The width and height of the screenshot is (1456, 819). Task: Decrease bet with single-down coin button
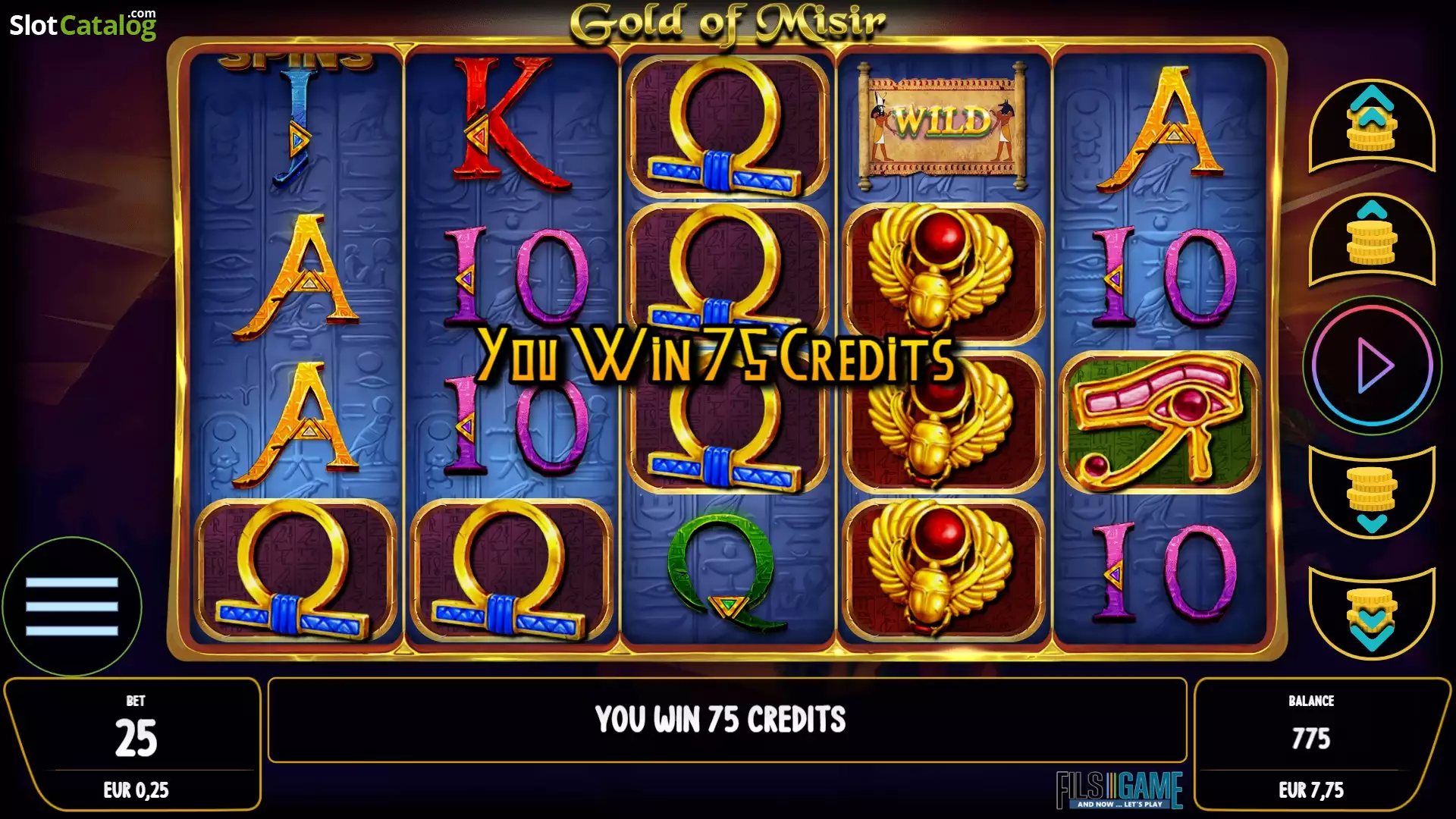[x=1372, y=493]
